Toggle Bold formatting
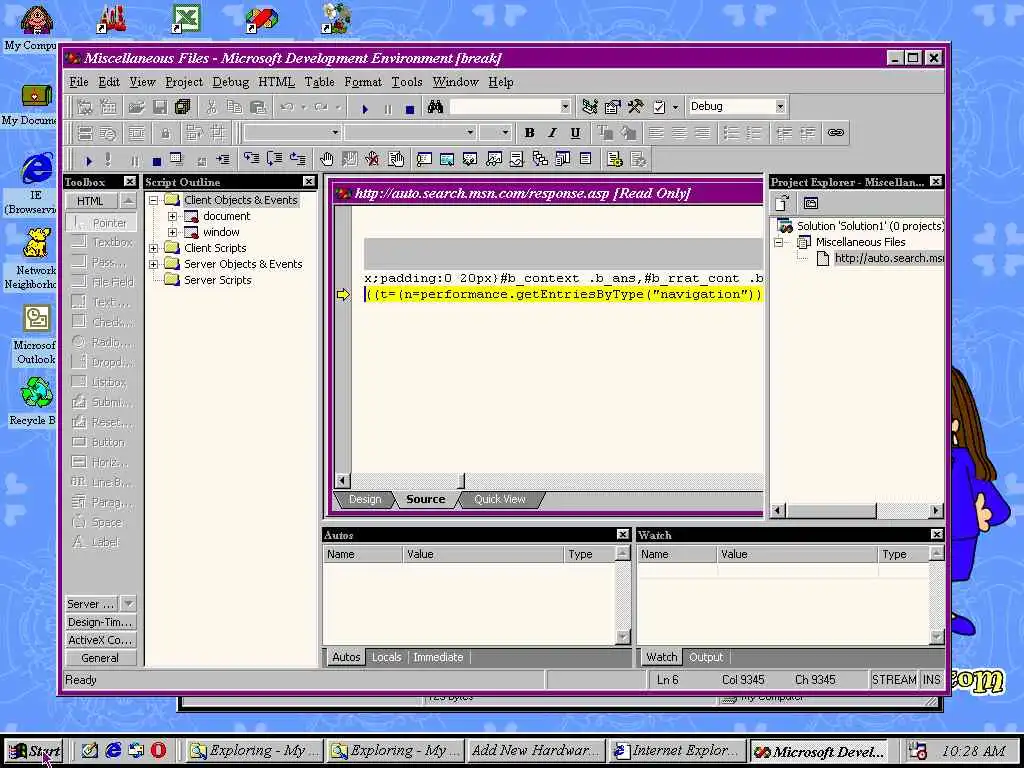The image size is (1024, 768). 529,133
